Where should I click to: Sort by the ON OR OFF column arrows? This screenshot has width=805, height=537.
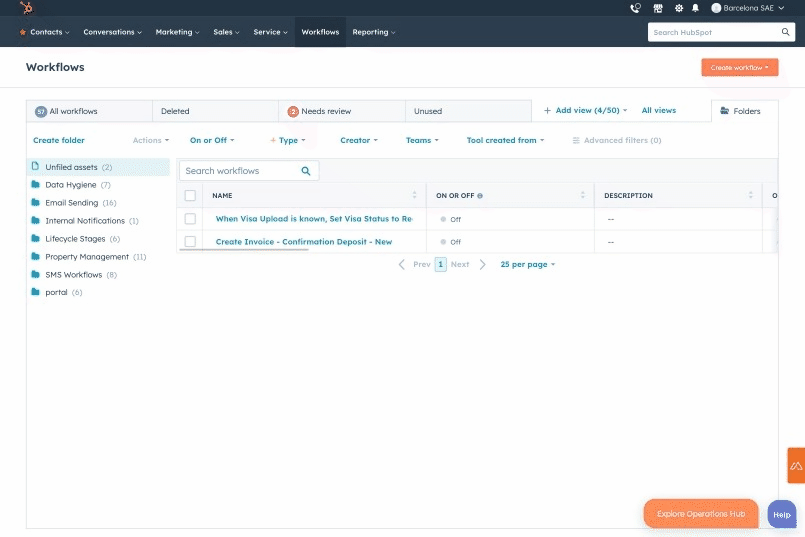(x=583, y=195)
